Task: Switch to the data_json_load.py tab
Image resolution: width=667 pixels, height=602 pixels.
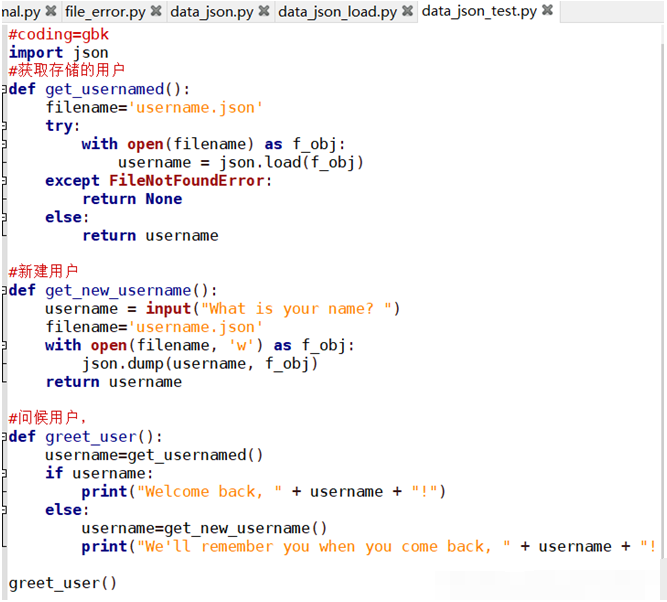Action: pos(337,11)
